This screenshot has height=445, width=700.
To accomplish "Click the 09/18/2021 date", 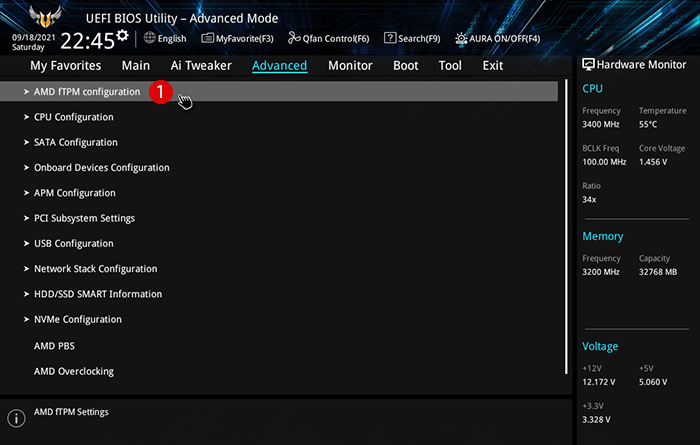I will (x=33, y=37).
